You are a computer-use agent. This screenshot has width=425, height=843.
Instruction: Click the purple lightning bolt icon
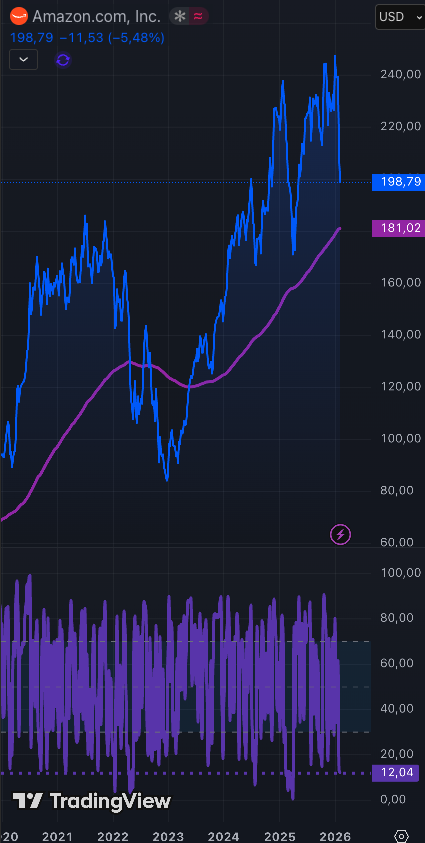pos(340,534)
